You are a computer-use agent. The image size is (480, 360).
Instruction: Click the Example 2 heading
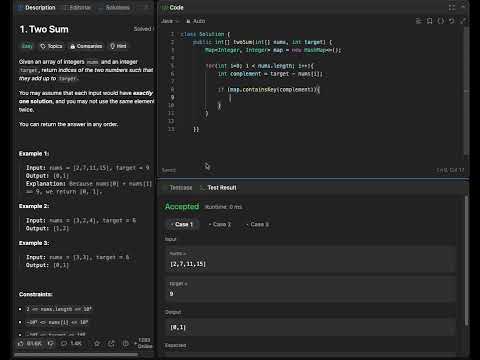(x=34, y=206)
